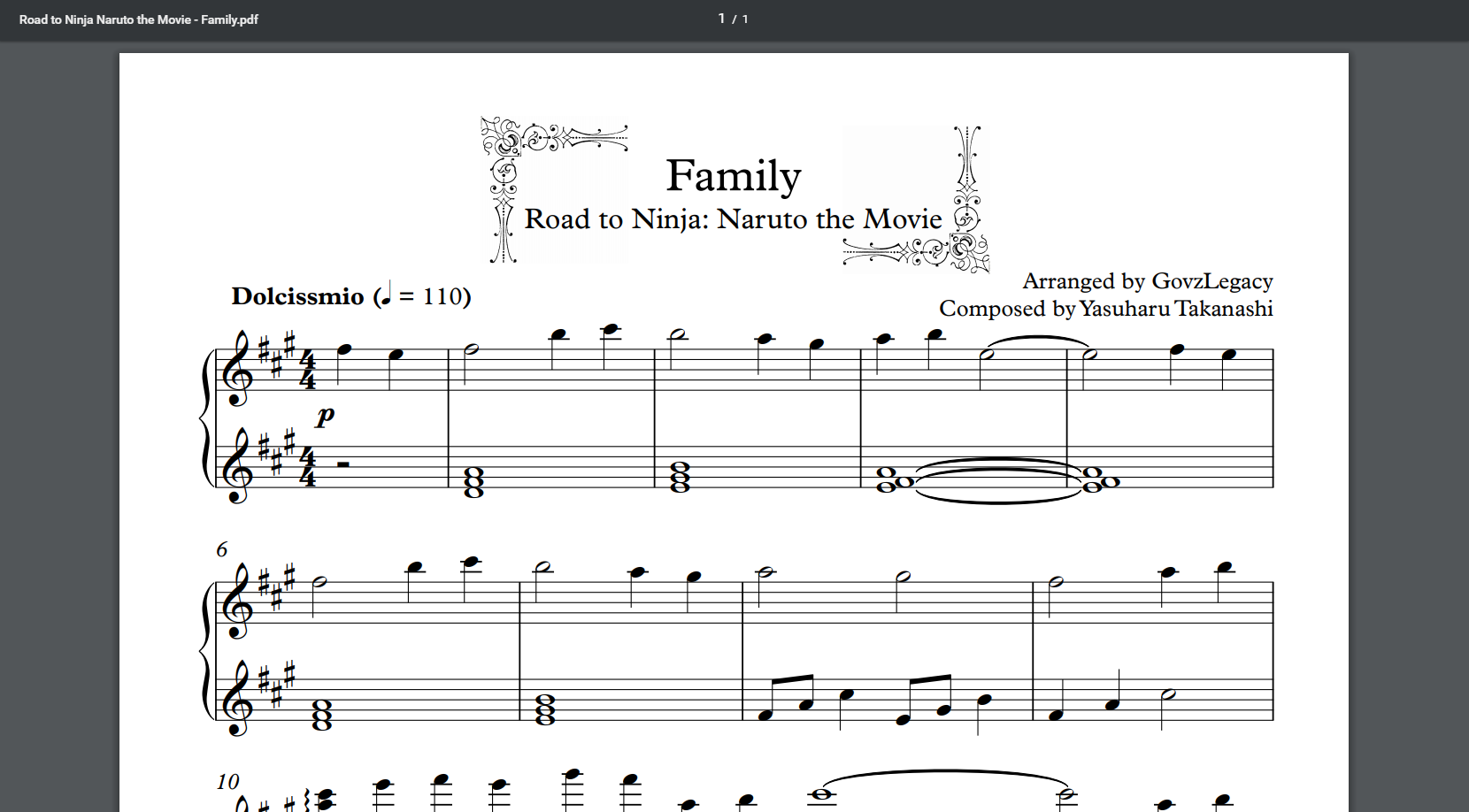Click the "Dolcissmio" tempo text
Viewport: 1469px width, 812px height.
pos(297,296)
